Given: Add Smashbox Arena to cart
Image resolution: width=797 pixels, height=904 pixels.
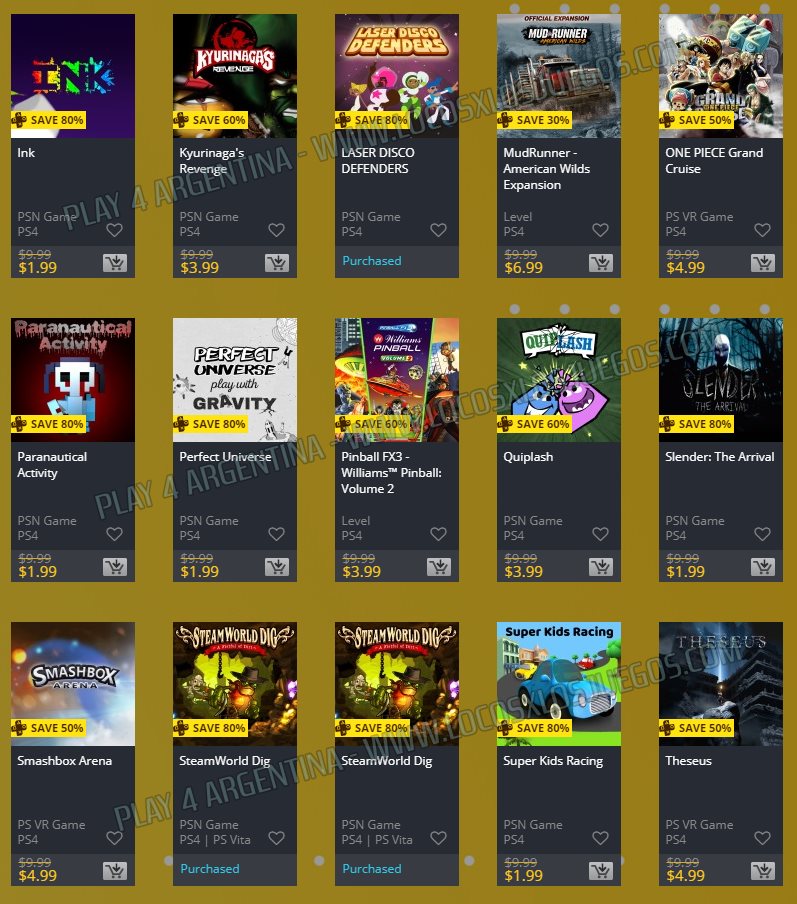Looking at the screenshot, I should pyautogui.click(x=115, y=871).
